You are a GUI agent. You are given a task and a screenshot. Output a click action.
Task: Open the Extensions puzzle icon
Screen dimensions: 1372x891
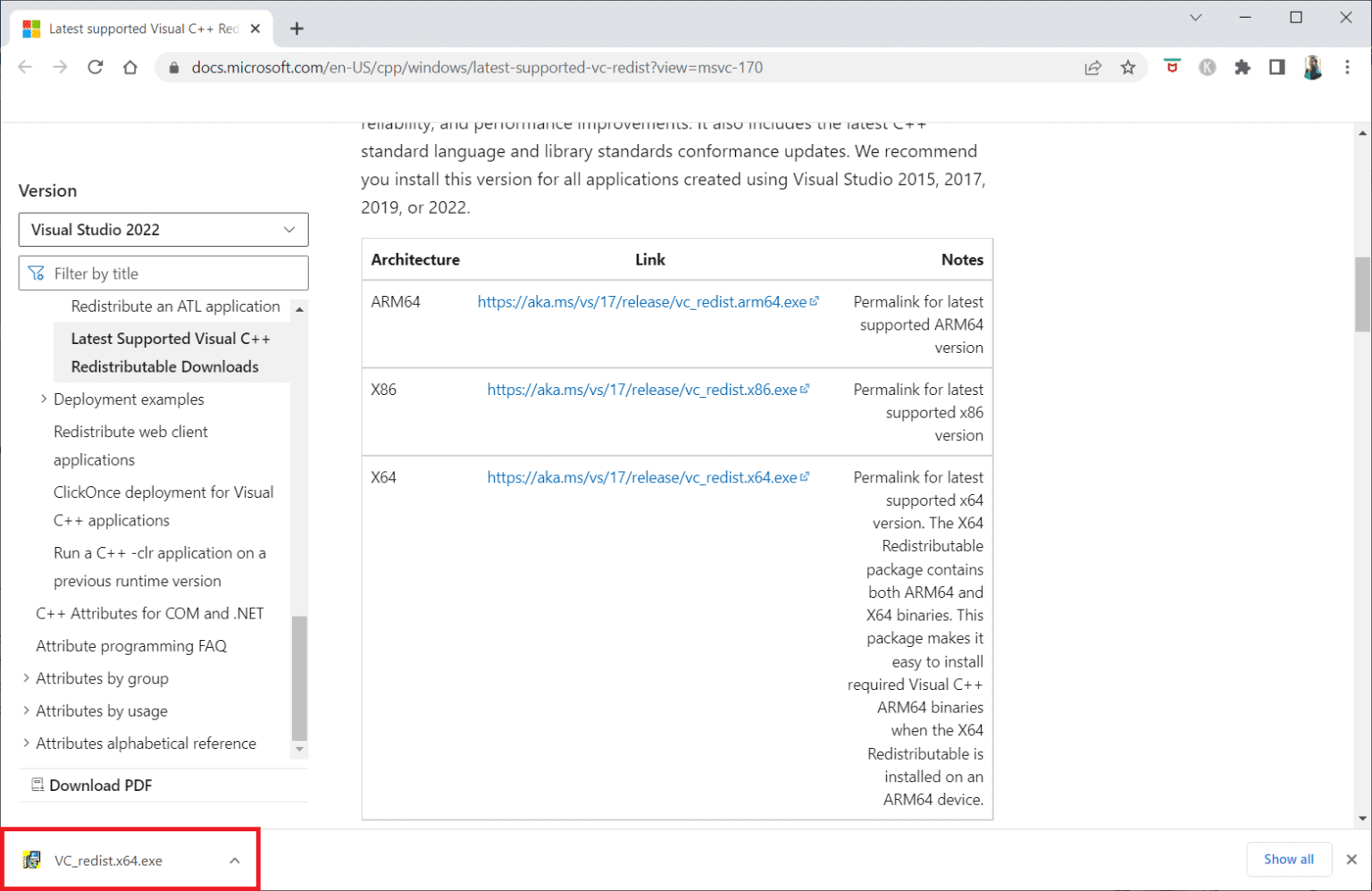coord(1242,67)
